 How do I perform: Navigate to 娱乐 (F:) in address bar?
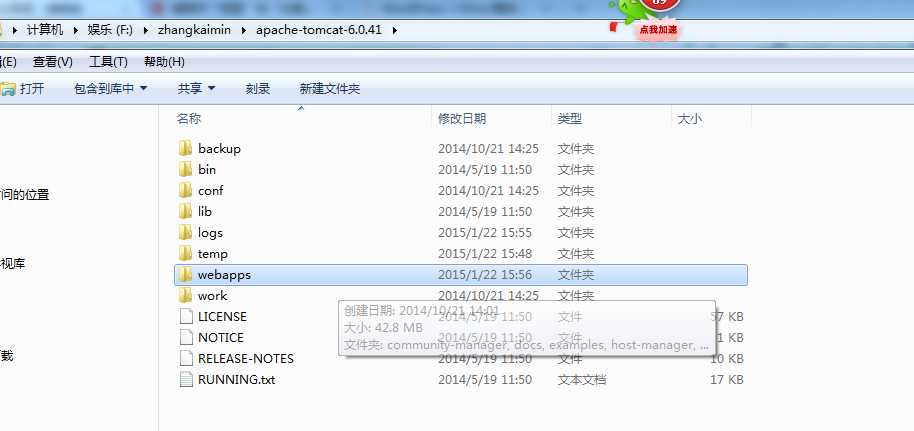pos(110,30)
